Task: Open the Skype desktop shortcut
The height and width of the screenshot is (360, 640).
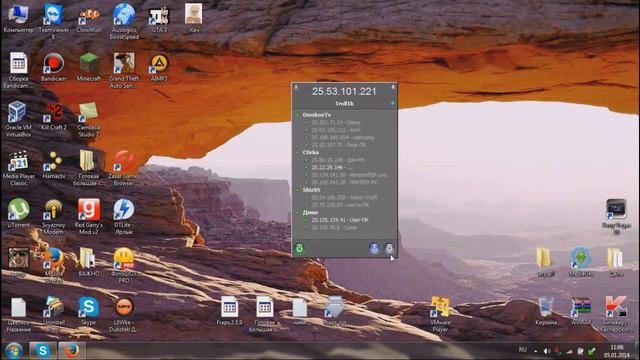Action: (89, 311)
